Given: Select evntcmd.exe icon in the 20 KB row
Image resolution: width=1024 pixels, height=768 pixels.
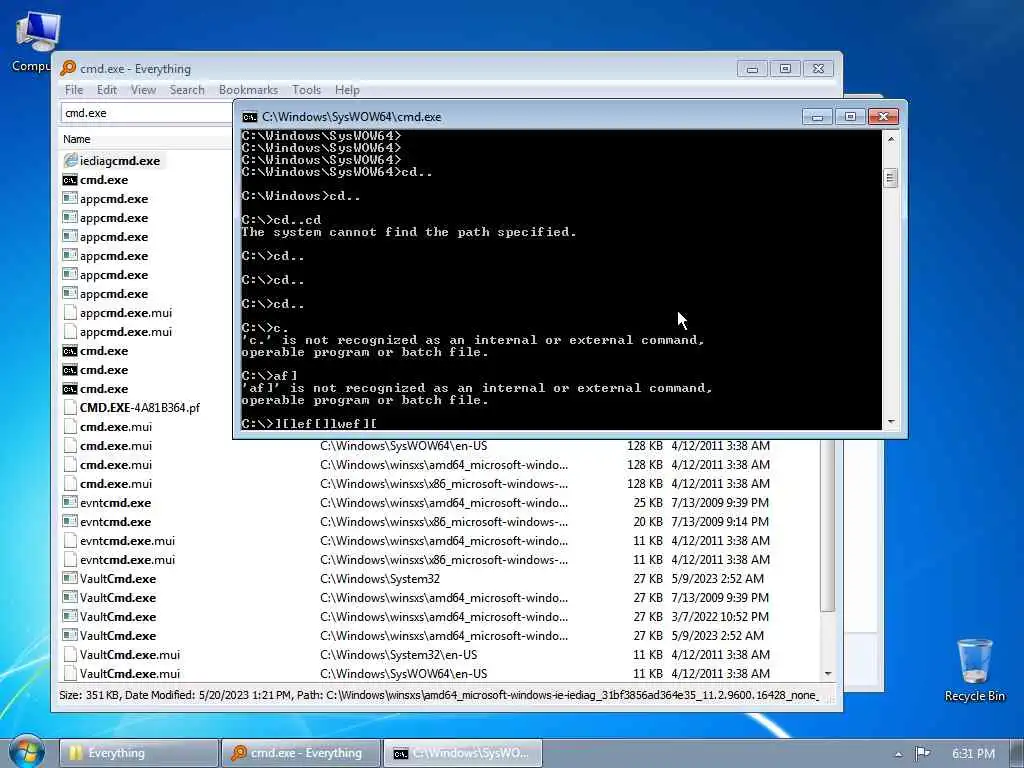Looking at the screenshot, I should tap(70, 521).
